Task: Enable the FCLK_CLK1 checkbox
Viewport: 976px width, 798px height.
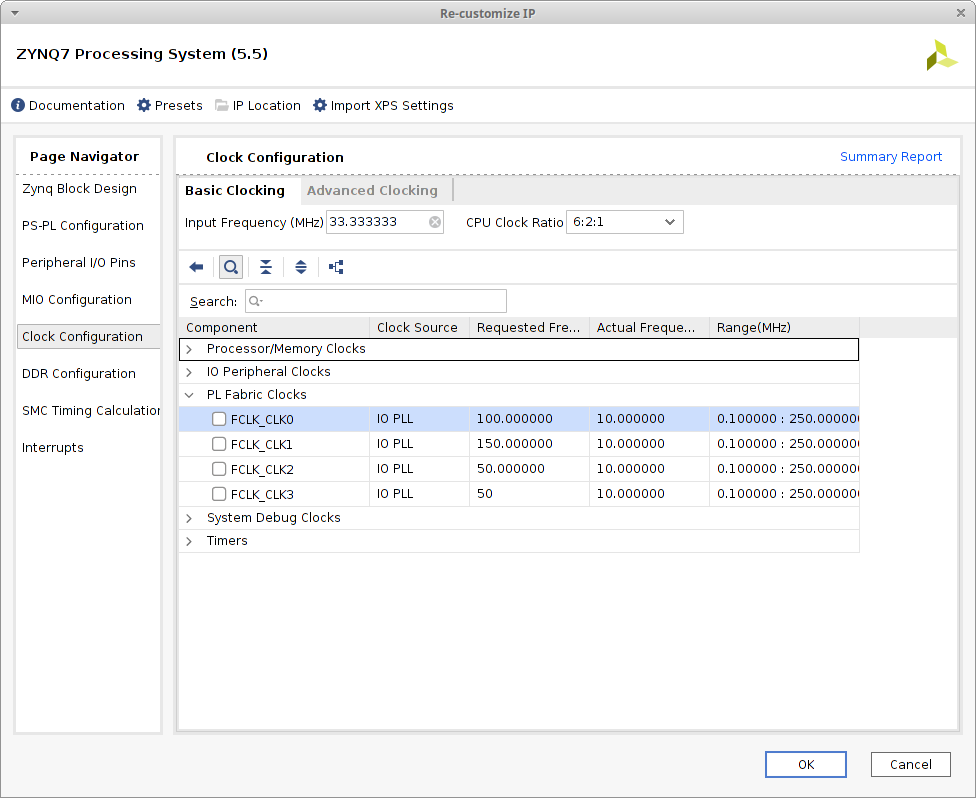Action: point(219,444)
